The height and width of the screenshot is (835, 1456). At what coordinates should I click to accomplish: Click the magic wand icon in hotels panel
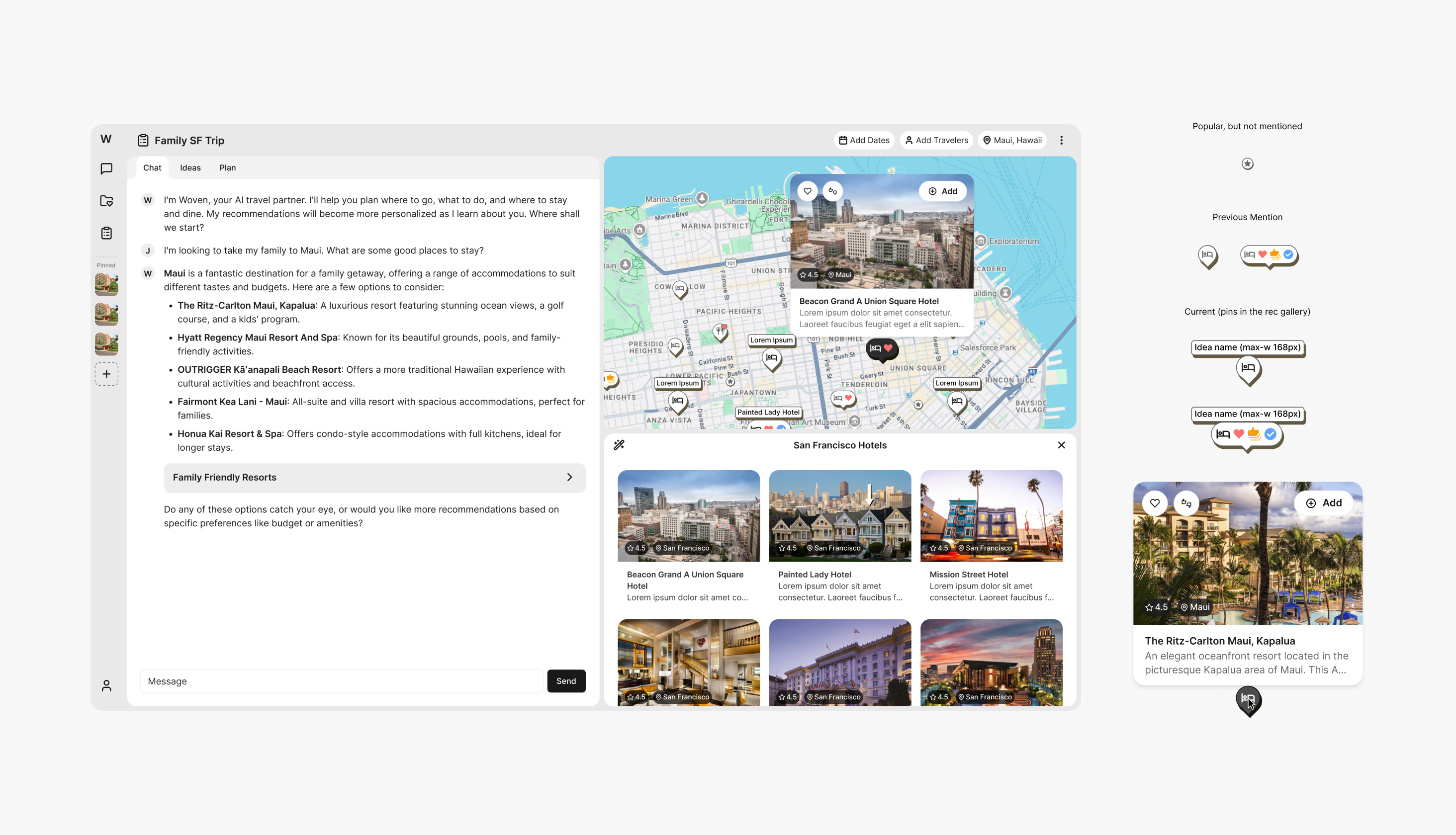(619, 445)
